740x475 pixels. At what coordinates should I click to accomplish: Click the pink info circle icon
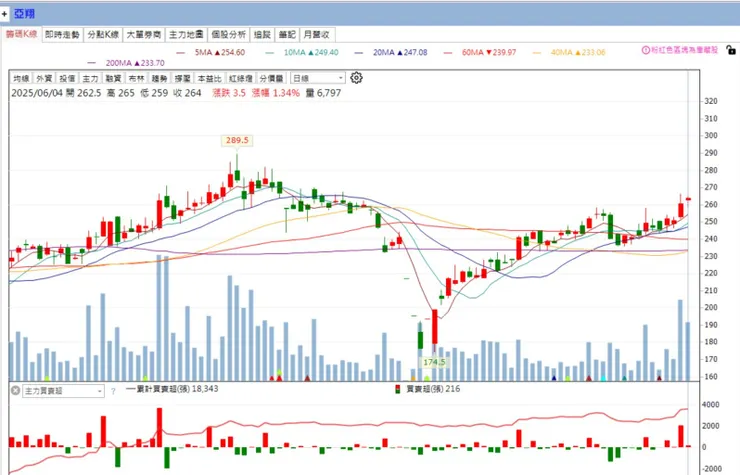646,50
